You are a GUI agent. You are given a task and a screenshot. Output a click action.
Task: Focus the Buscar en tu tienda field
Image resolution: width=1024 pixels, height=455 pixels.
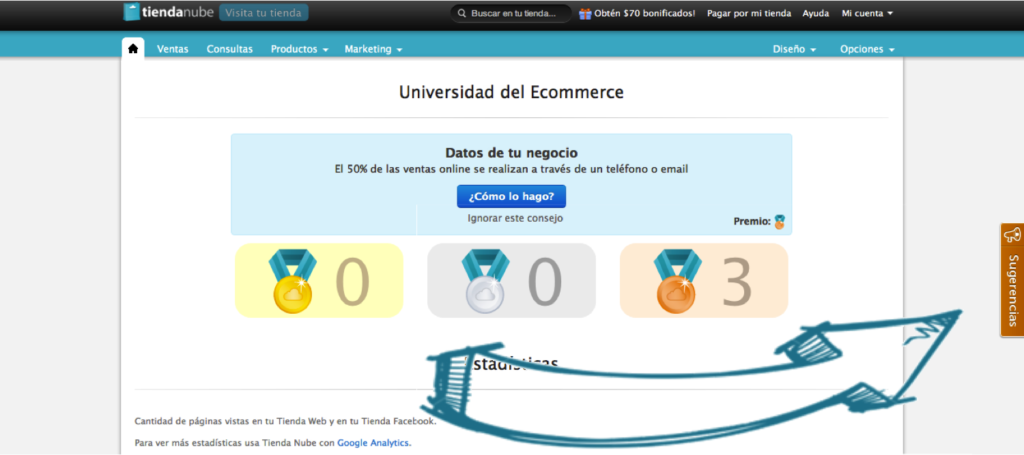click(511, 13)
